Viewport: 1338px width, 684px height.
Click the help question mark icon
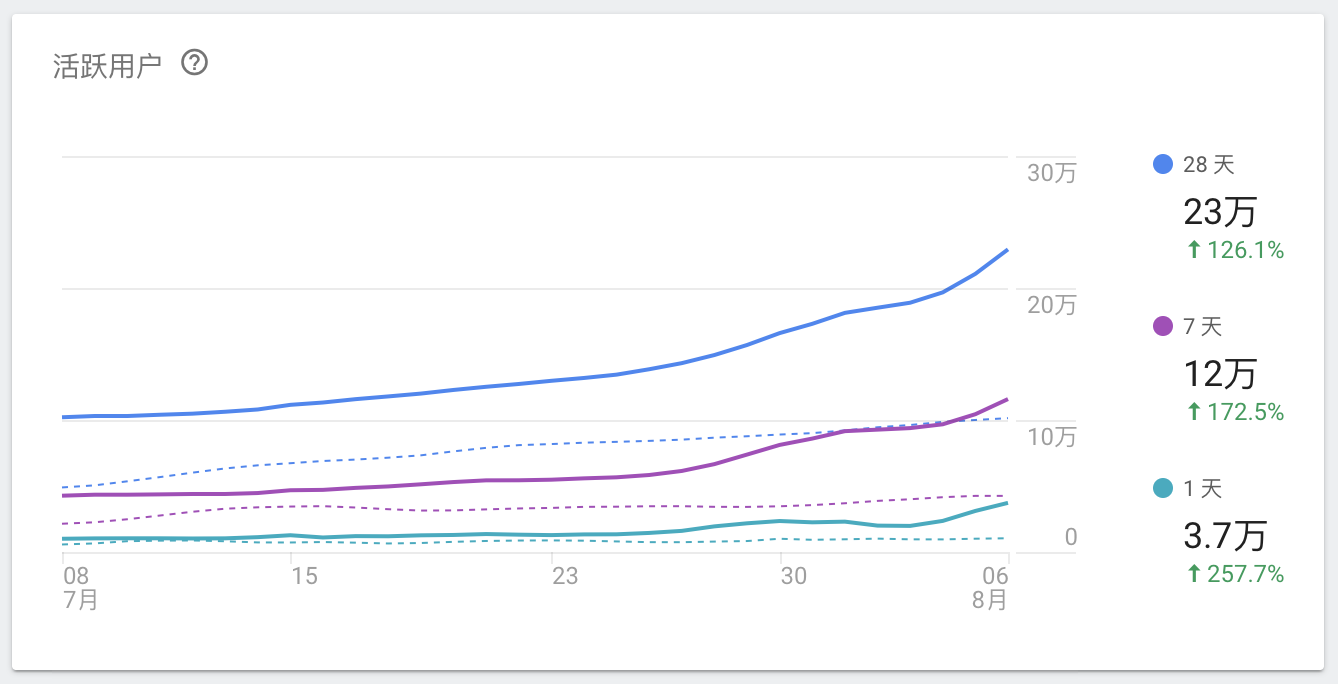pyautogui.click(x=194, y=64)
